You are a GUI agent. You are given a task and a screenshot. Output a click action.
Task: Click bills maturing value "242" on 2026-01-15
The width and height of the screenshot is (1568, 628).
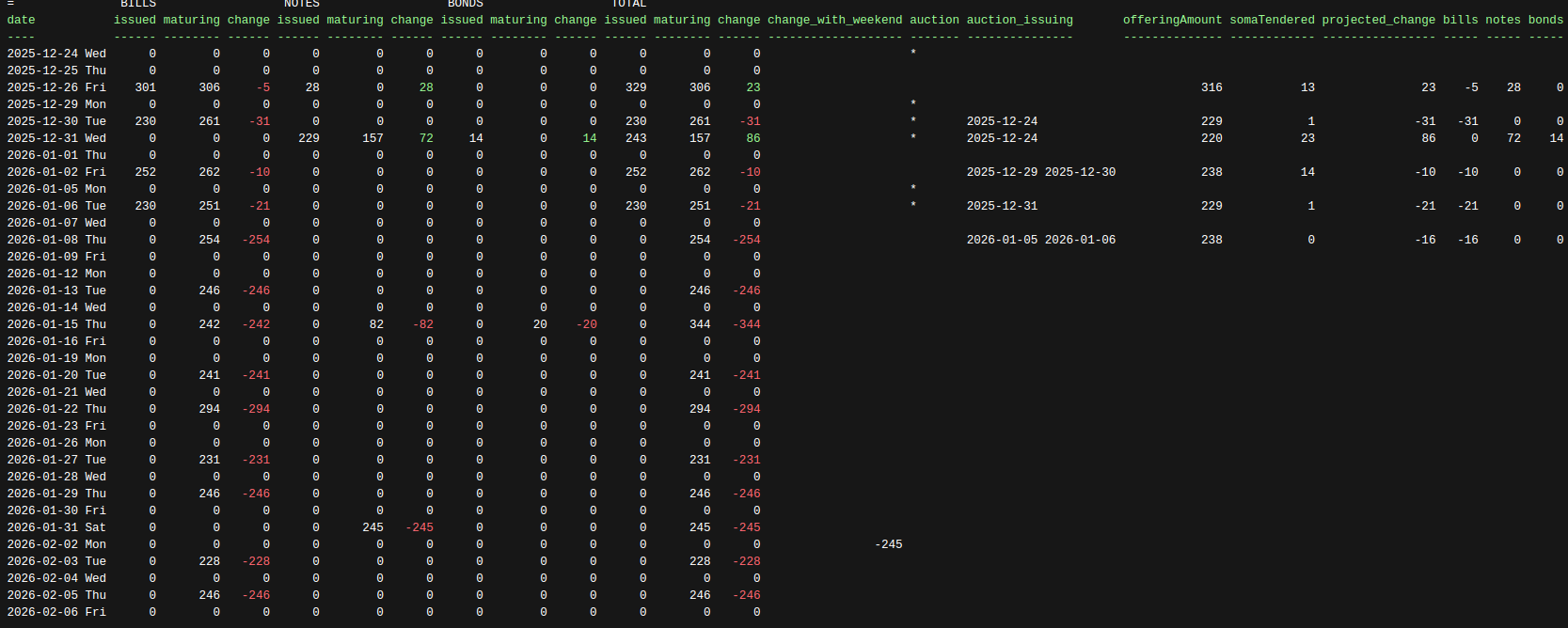pyautogui.click(x=210, y=324)
